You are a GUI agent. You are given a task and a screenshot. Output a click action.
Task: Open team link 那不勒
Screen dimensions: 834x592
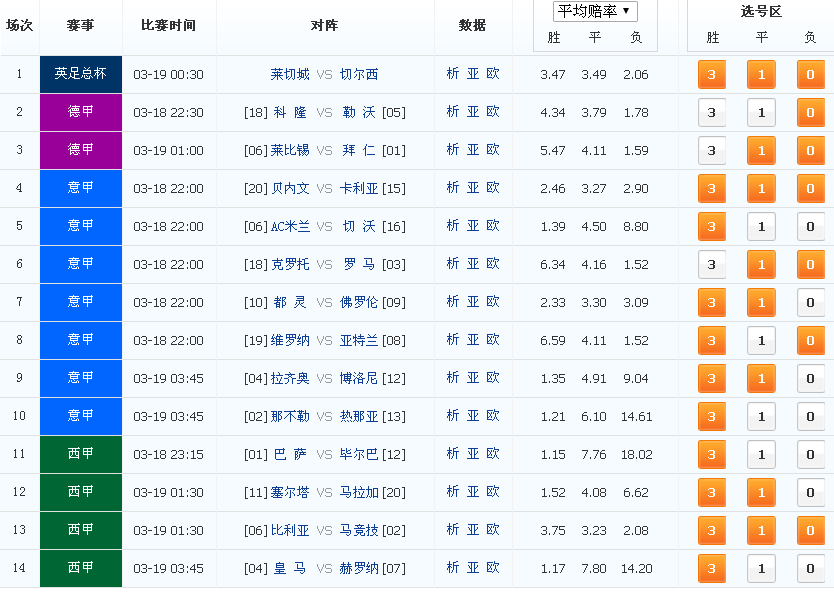[x=290, y=416]
